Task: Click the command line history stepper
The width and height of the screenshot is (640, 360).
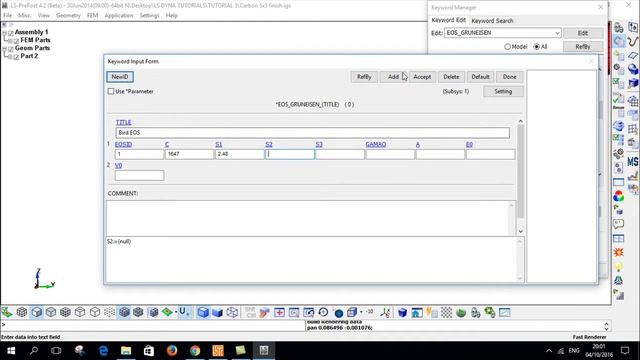Action: click(x=606, y=326)
